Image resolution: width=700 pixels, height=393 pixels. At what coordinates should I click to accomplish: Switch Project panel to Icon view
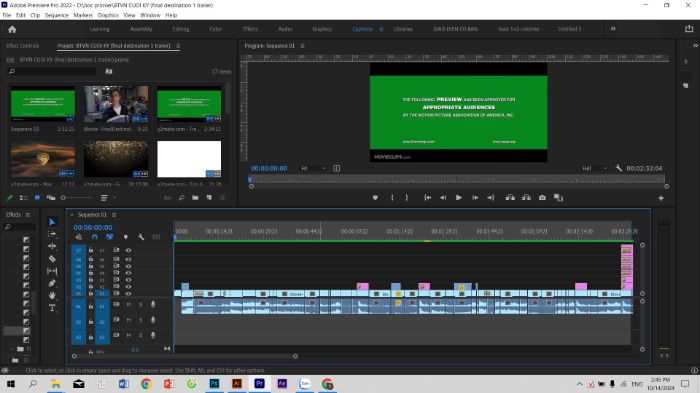(37, 197)
